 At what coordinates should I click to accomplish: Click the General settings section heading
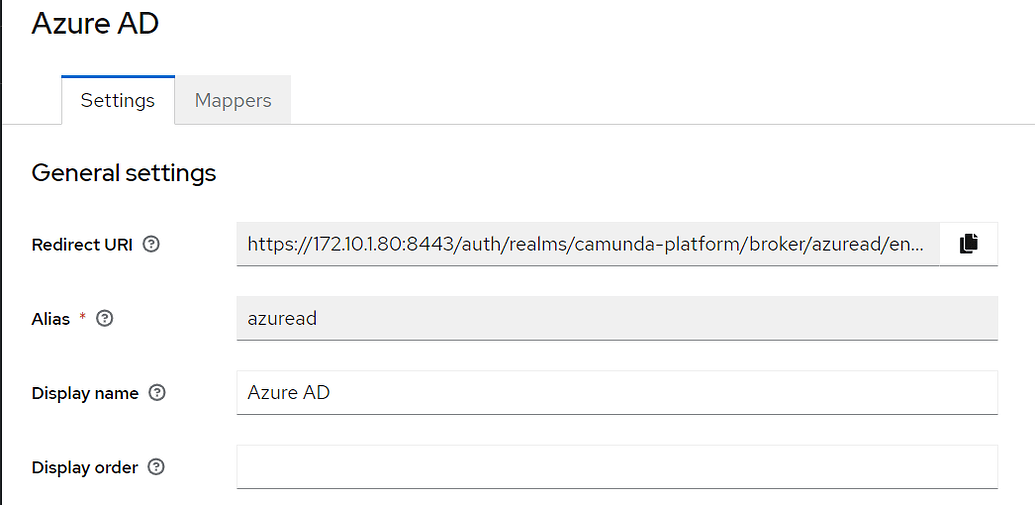click(x=123, y=173)
